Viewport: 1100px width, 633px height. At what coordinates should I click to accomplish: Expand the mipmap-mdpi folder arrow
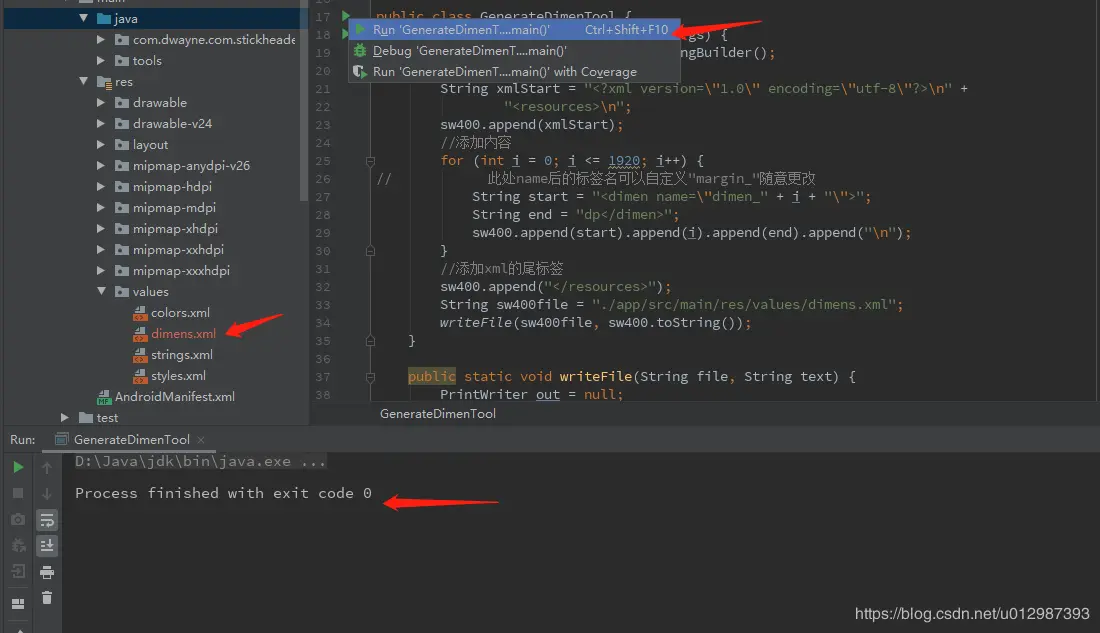coord(101,208)
